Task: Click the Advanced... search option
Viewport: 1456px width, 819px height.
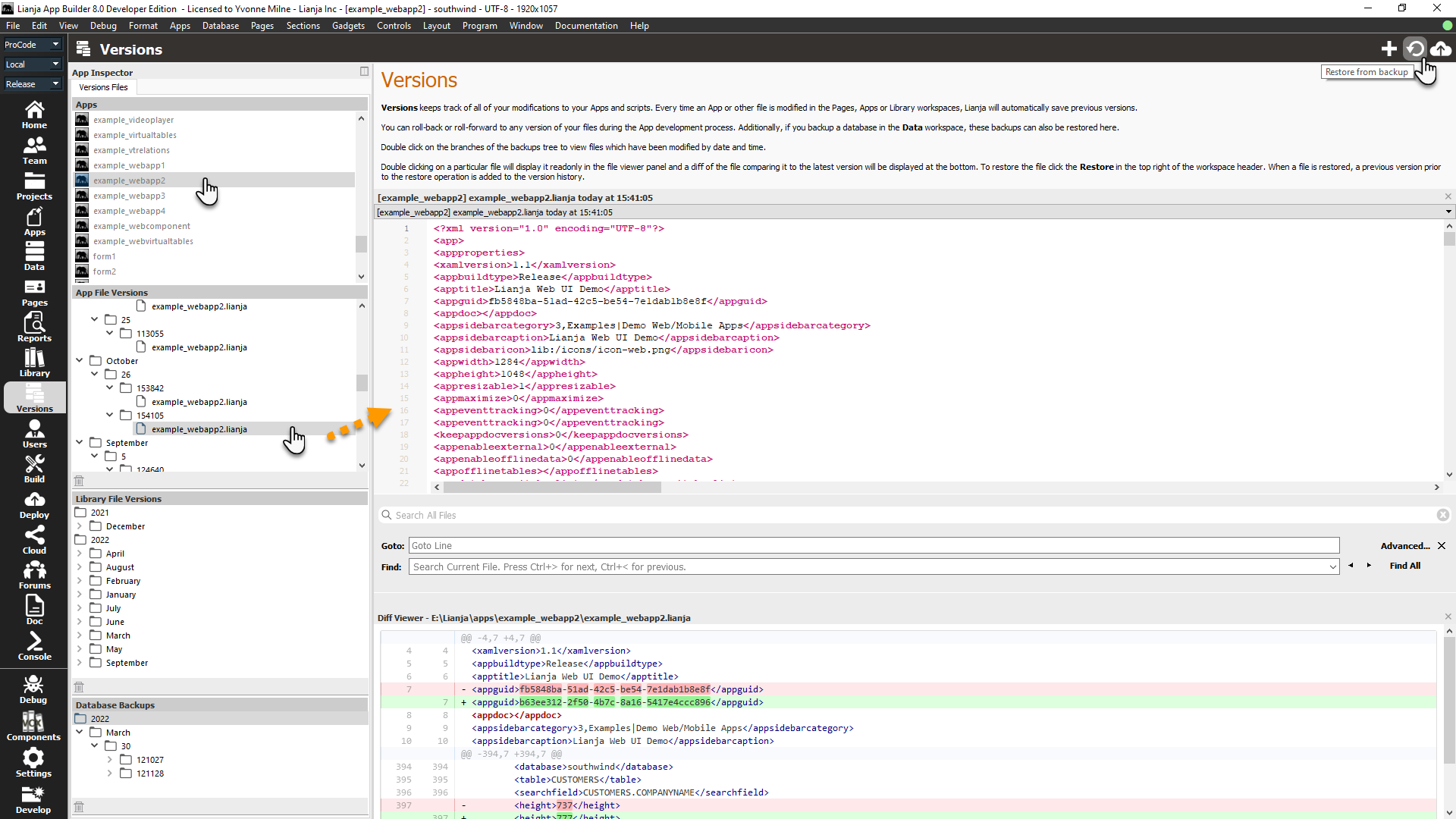Action: [x=1404, y=546]
